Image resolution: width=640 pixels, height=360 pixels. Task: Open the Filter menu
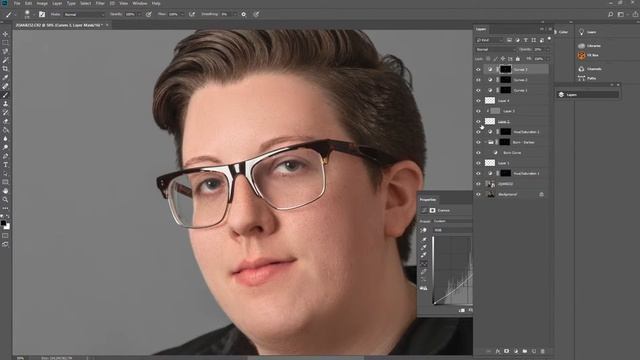pos(100,3)
